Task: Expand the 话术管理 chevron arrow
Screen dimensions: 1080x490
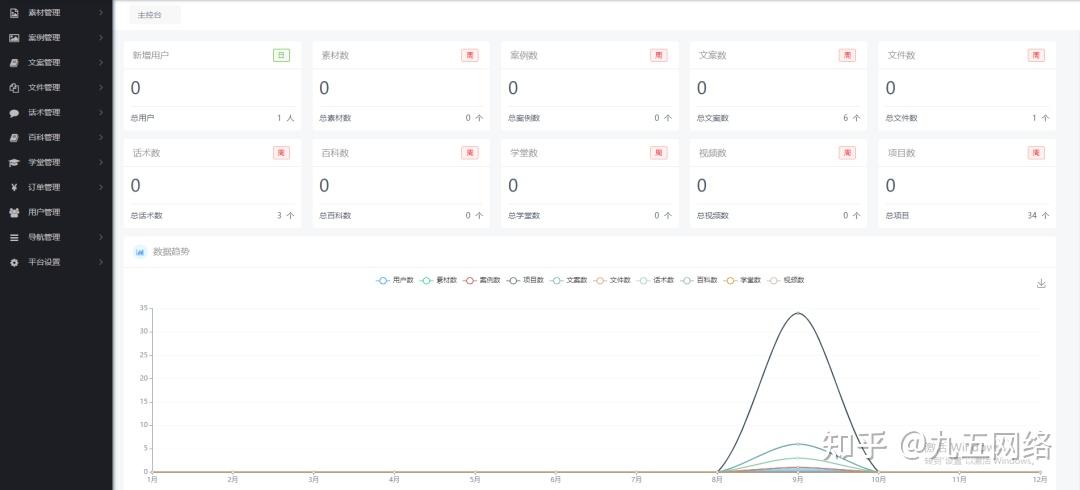Action: pyautogui.click(x=101, y=112)
